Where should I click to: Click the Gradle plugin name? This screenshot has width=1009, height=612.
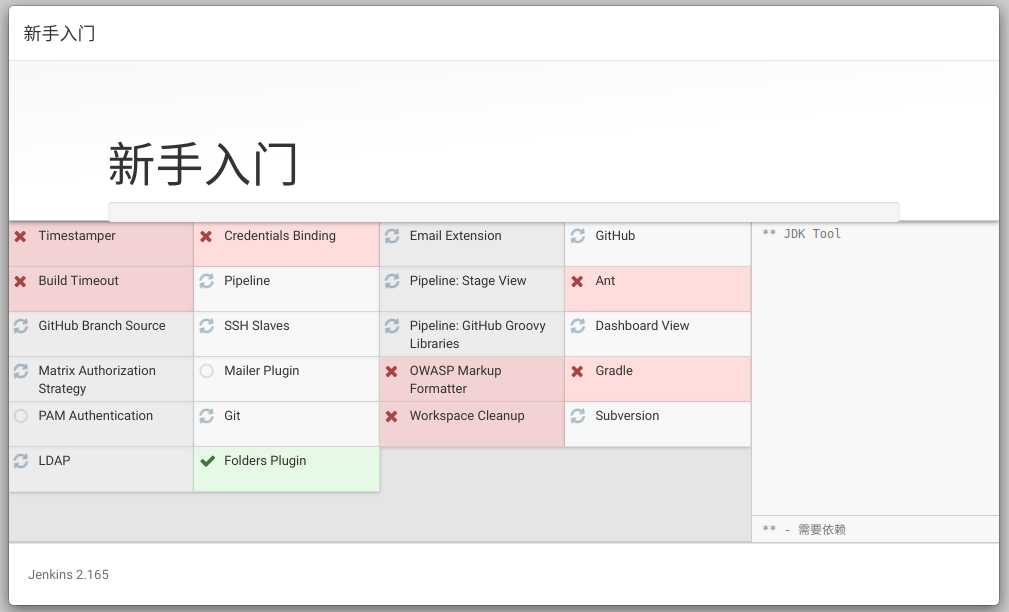click(614, 371)
